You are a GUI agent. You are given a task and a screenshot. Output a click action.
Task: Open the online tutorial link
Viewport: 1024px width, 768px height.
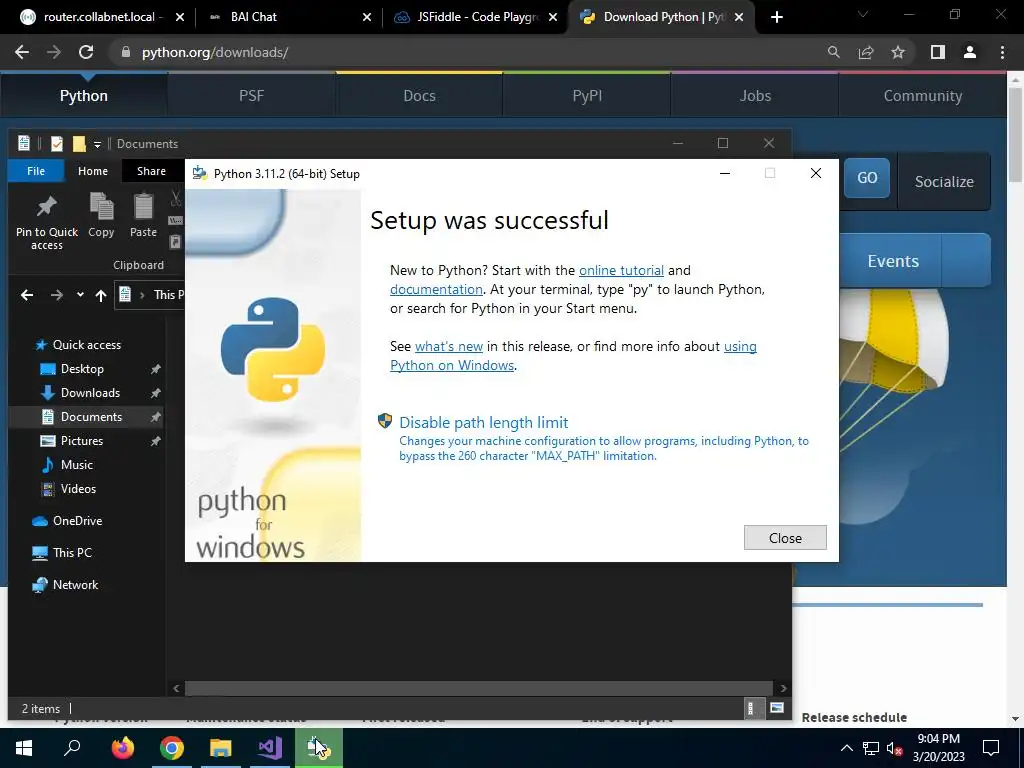[621, 270]
